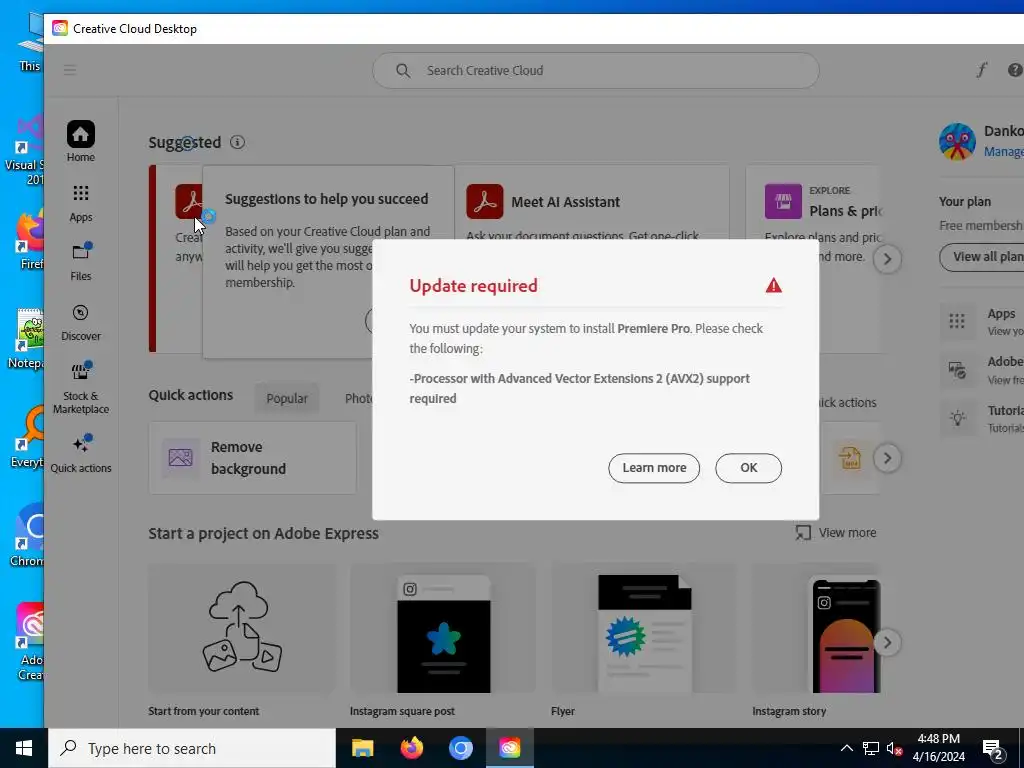The image size is (1024, 768).
Task: Click the purple Plans & pricing store icon
Action: [x=783, y=201]
